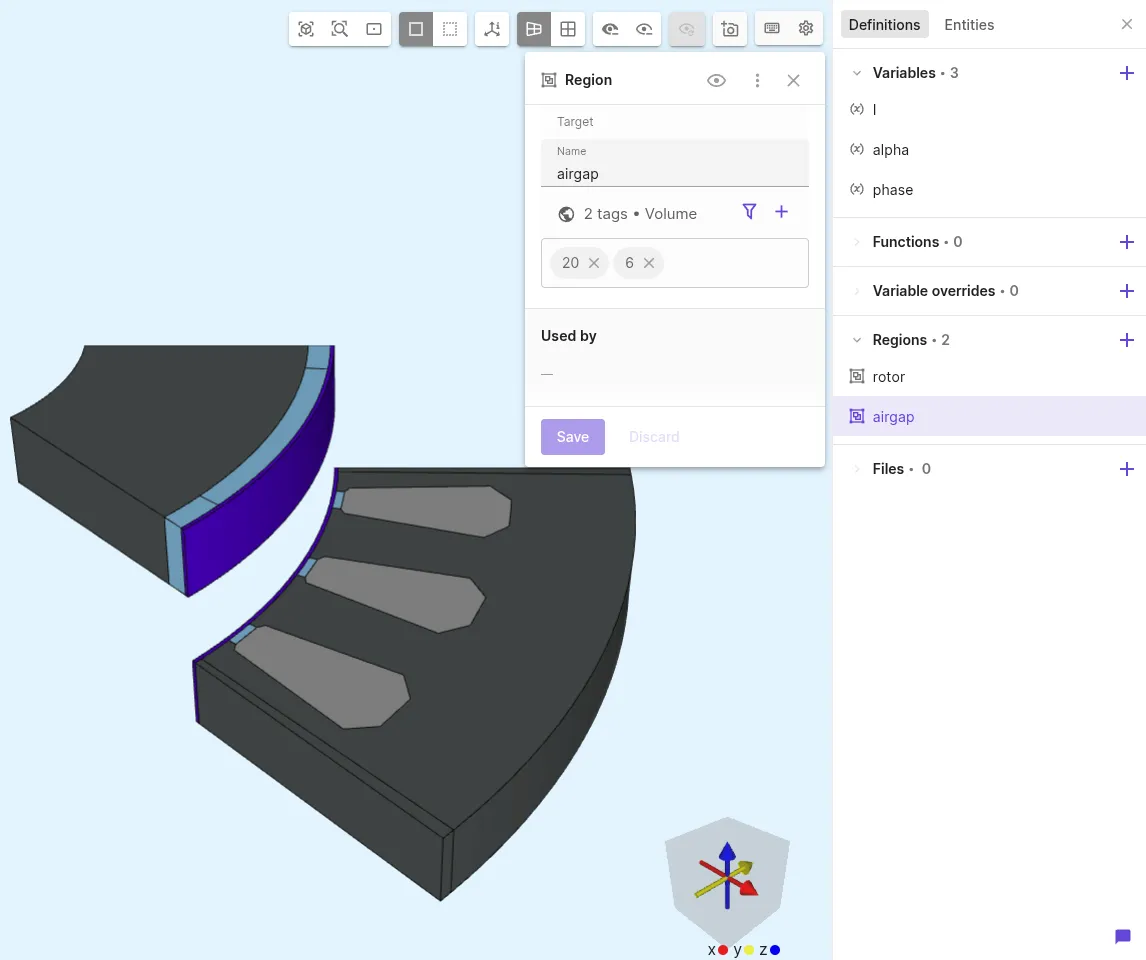The width and height of the screenshot is (1146, 960).
Task: Click the Used by heading
Action: pos(569,336)
